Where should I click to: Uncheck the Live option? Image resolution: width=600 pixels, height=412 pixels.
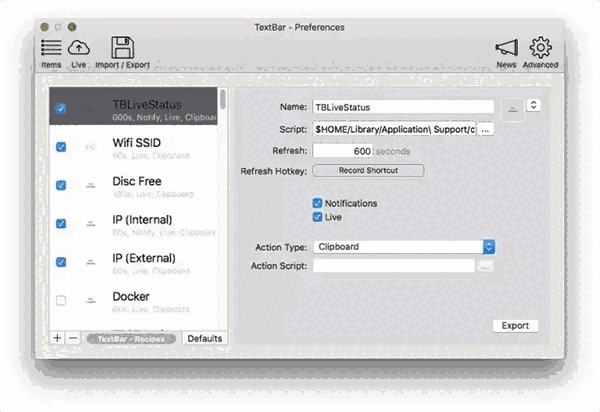317,217
